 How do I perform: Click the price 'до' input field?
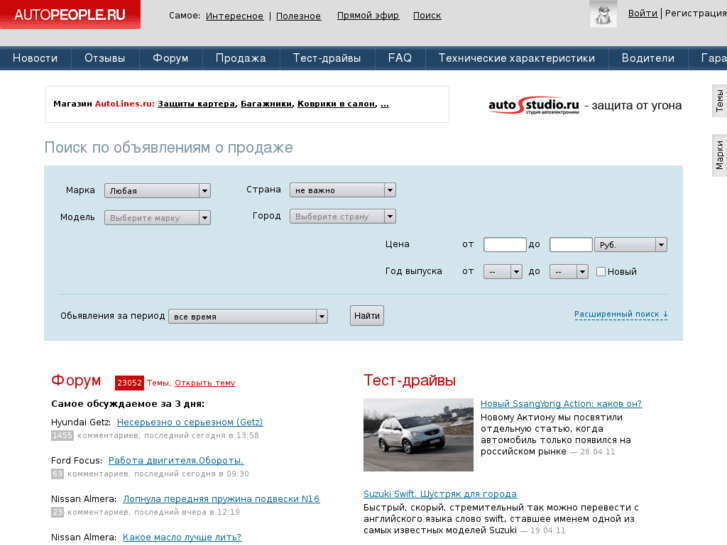click(x=571, y=244)
